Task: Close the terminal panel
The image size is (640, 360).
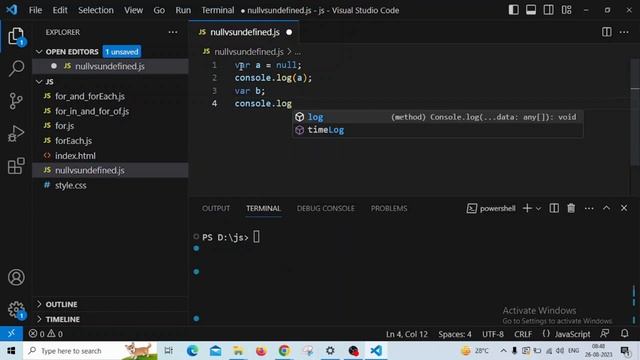Action: pos(624,208)
